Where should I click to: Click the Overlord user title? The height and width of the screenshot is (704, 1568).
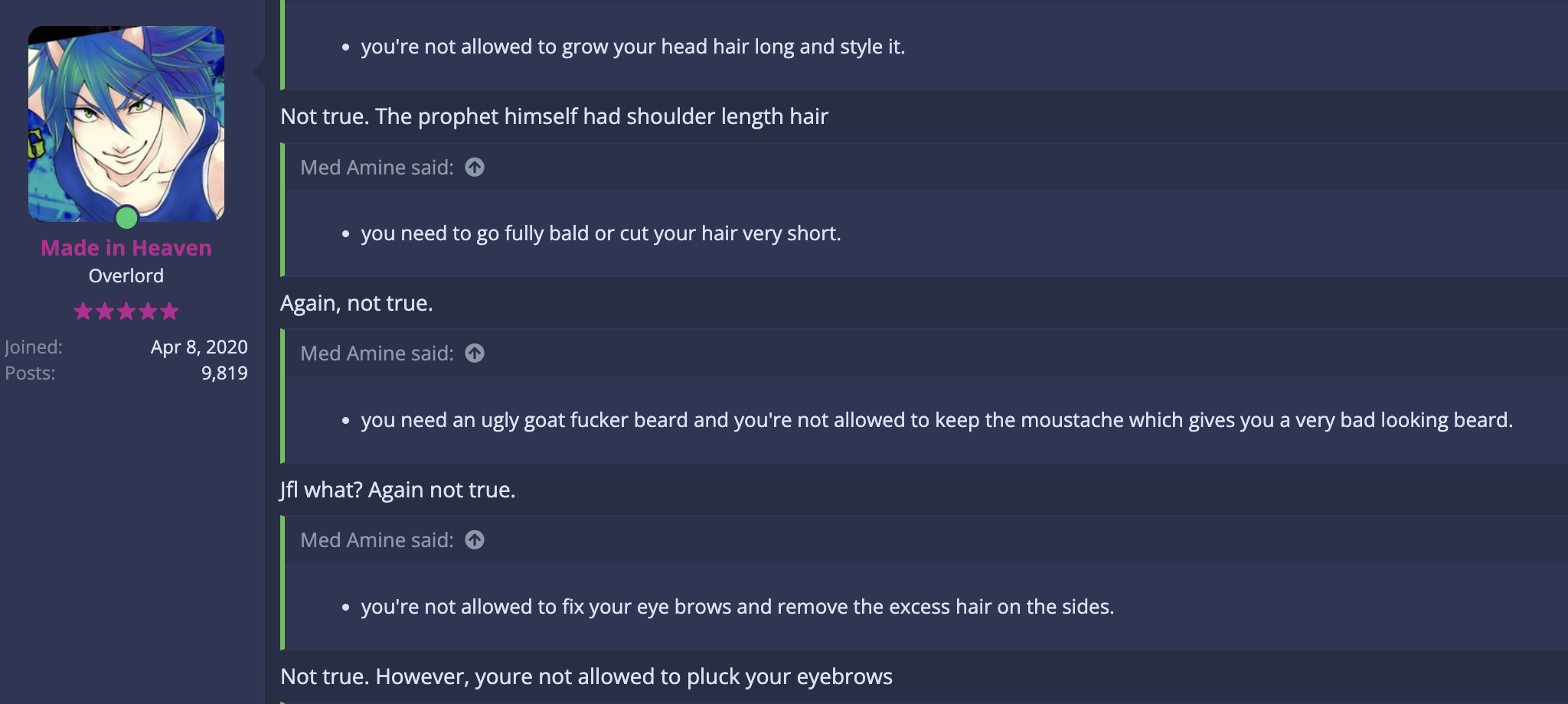pyautogui.click(x=126, y=275)
